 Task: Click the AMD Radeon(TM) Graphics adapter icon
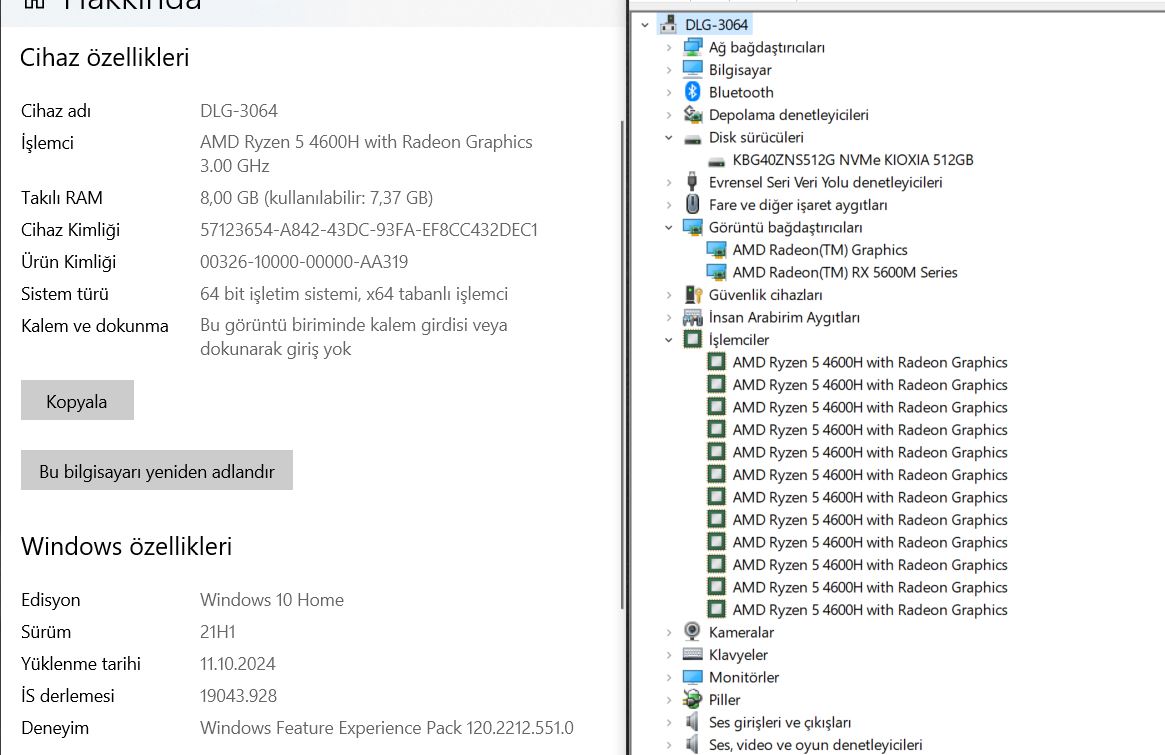tap(716, 250)
